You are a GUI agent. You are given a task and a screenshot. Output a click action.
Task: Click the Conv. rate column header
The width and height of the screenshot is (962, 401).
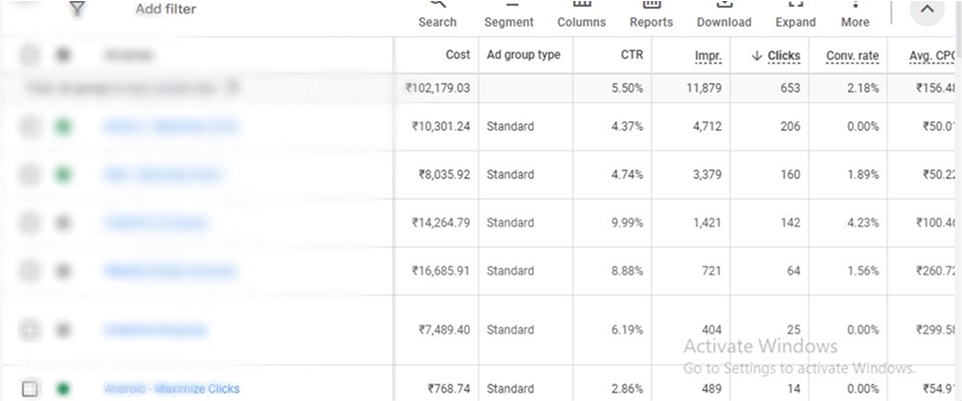[x=852, y=55]
